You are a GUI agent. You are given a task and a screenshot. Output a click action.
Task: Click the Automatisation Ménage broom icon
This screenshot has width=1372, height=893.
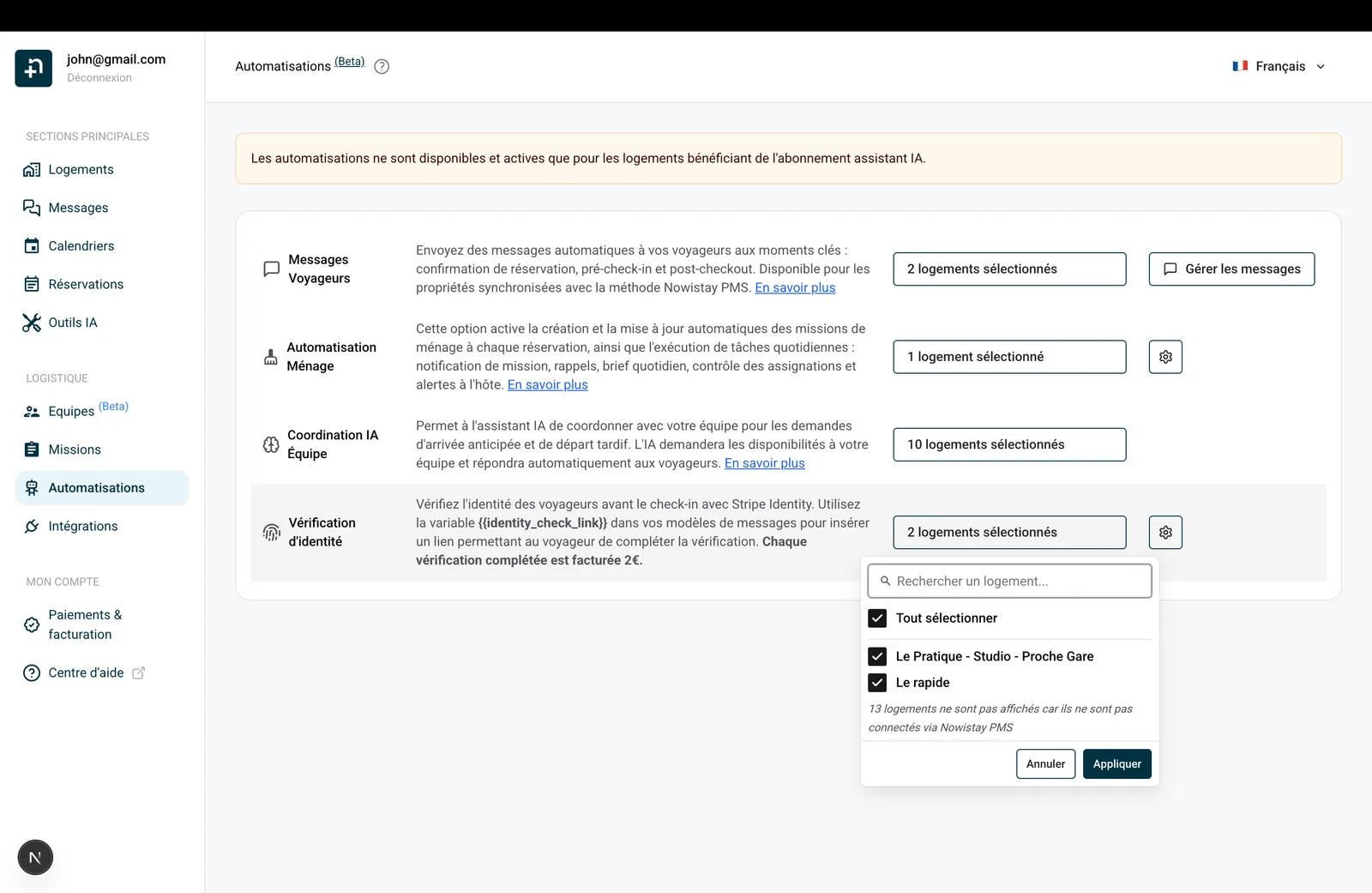tap(271, 357)
